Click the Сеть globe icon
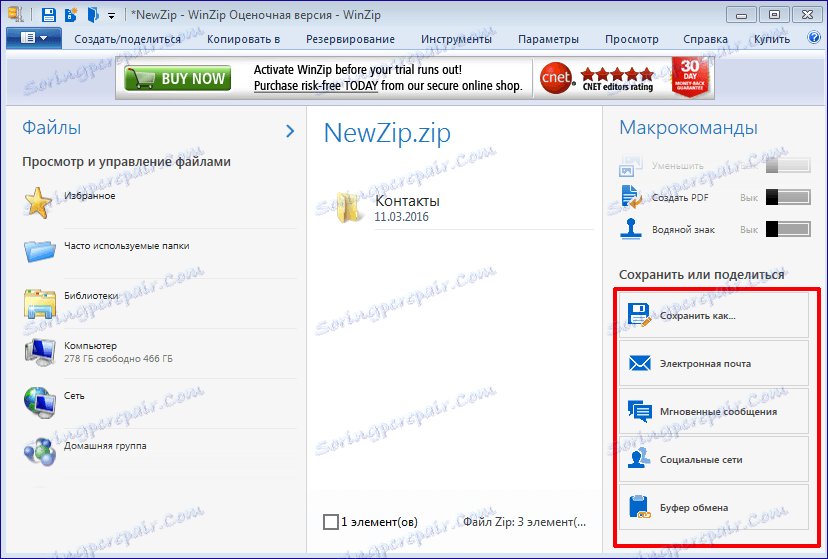828x559 pixels. pos(40,402)
